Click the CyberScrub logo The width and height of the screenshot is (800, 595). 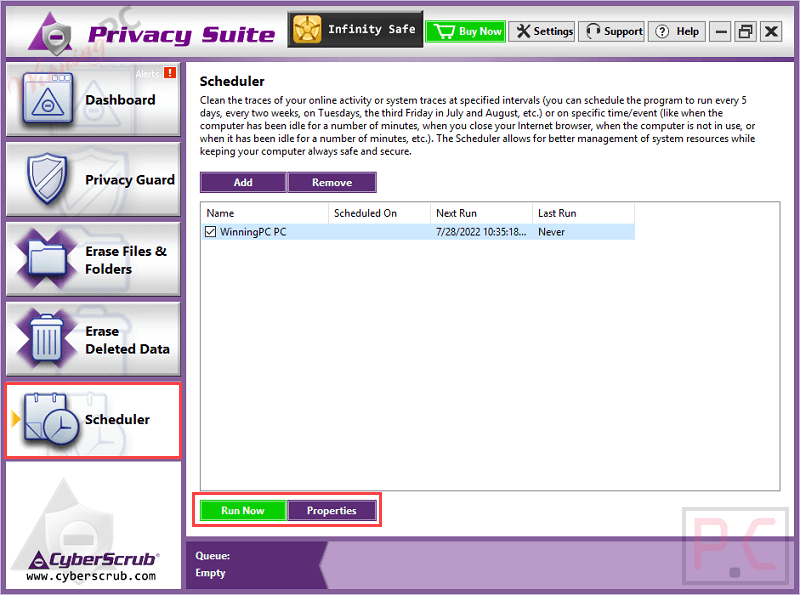(x=92, y=559)
